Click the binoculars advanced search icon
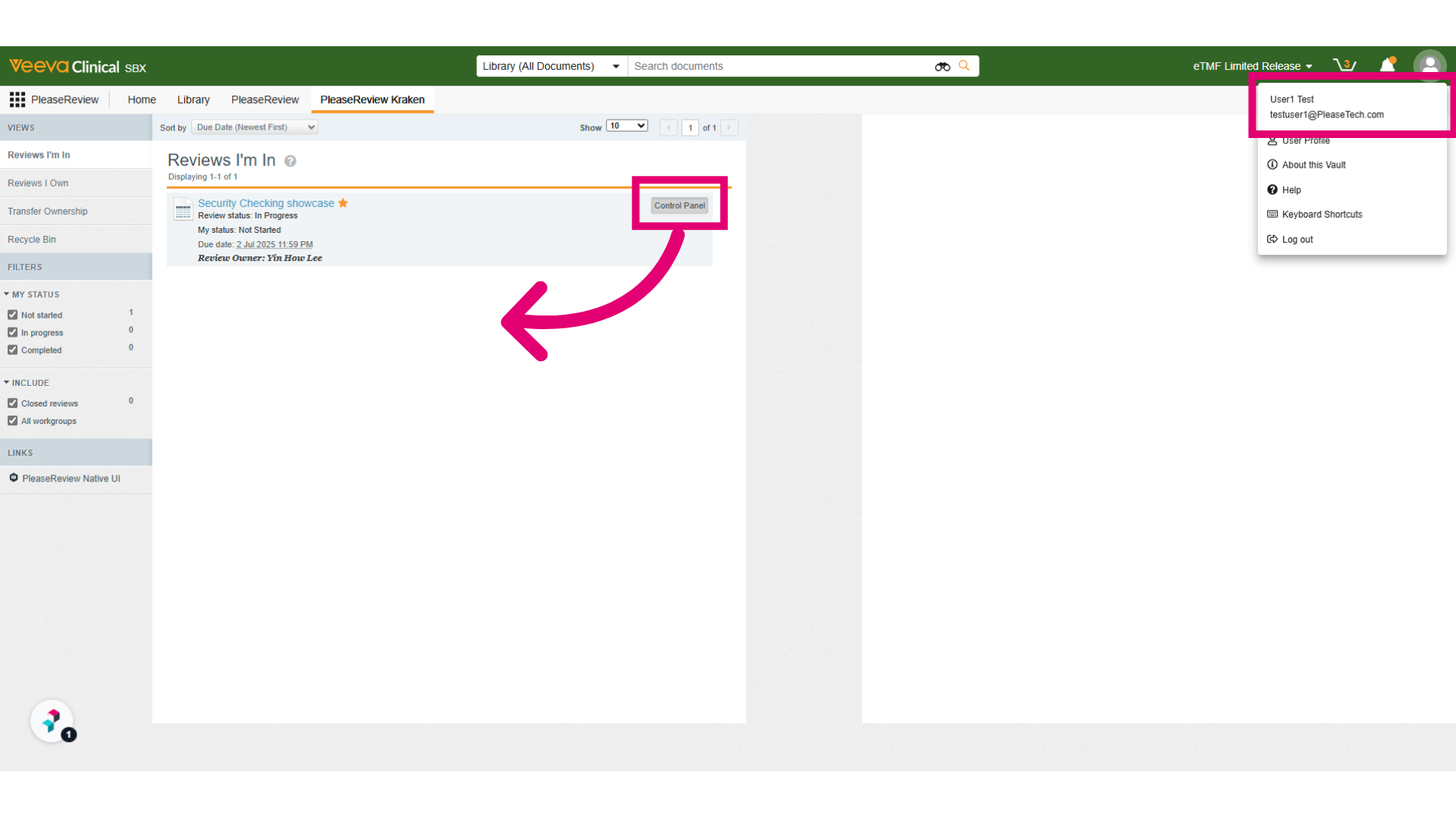Image resolution: width=1456 pixels, height=819 pixels. [942, 66]
